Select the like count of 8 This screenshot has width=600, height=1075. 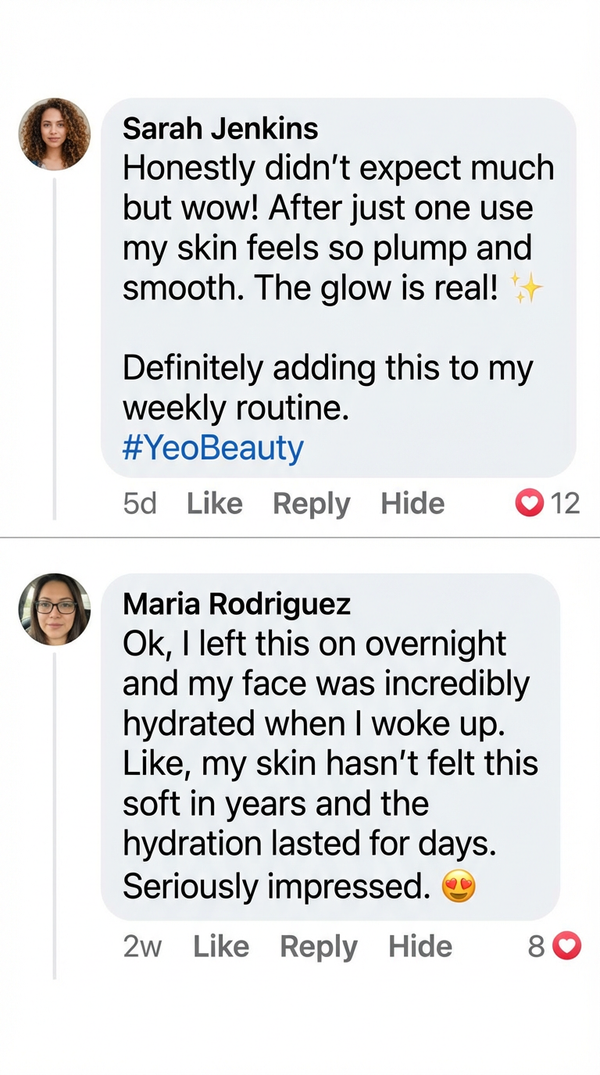[537, 946]
